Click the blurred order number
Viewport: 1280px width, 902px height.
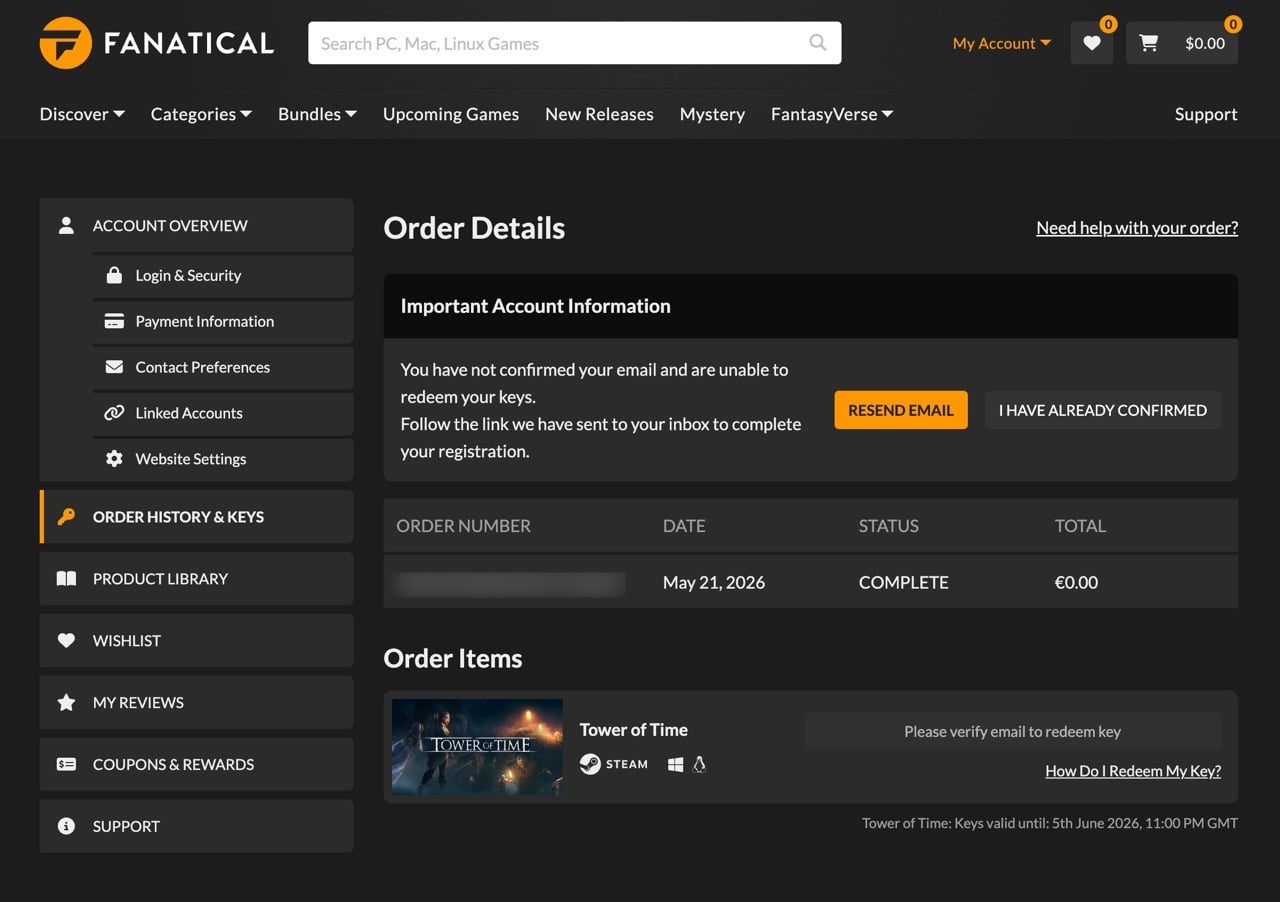(x=510, y=584)
